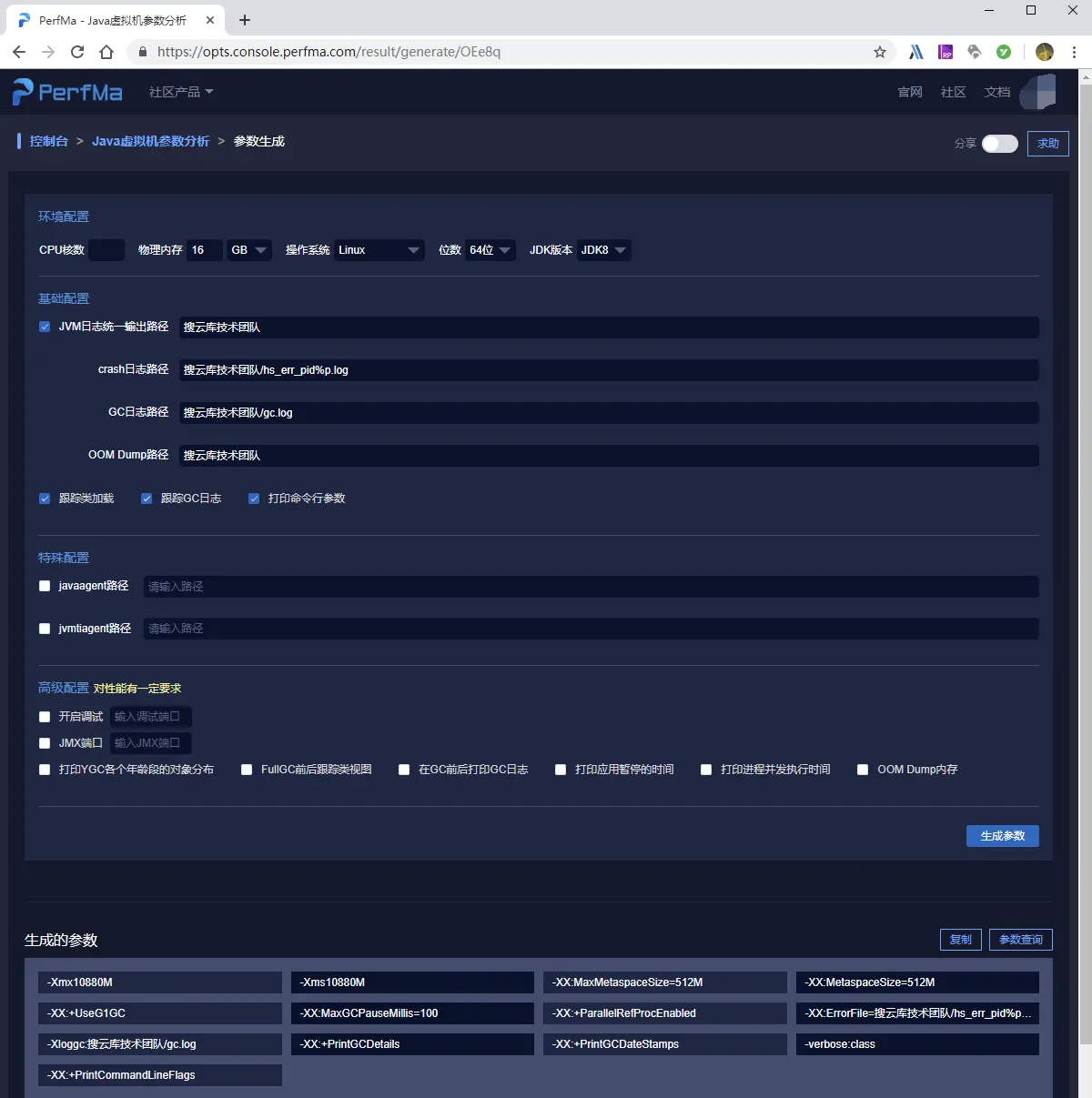Open browser home page
Image resolution: width=1092 pixels, height=1098 pixels.
(106, 52)
